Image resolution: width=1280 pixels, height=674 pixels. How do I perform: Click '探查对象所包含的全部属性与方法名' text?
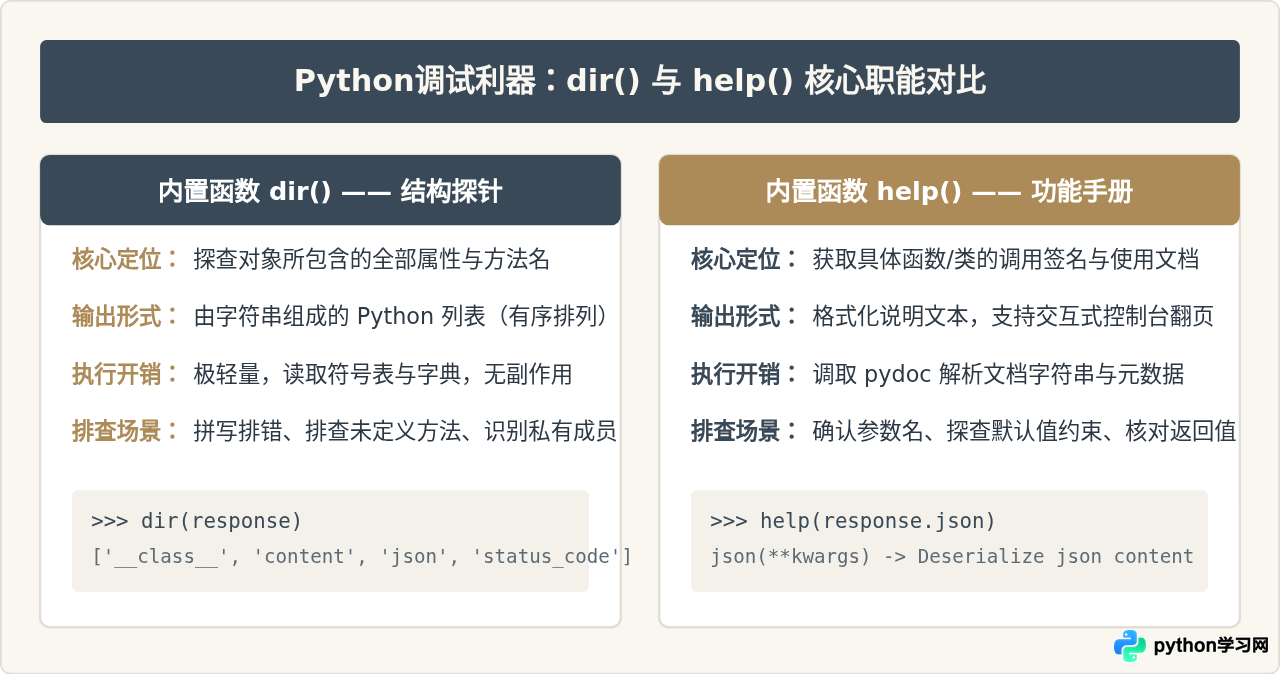(372, 260)
